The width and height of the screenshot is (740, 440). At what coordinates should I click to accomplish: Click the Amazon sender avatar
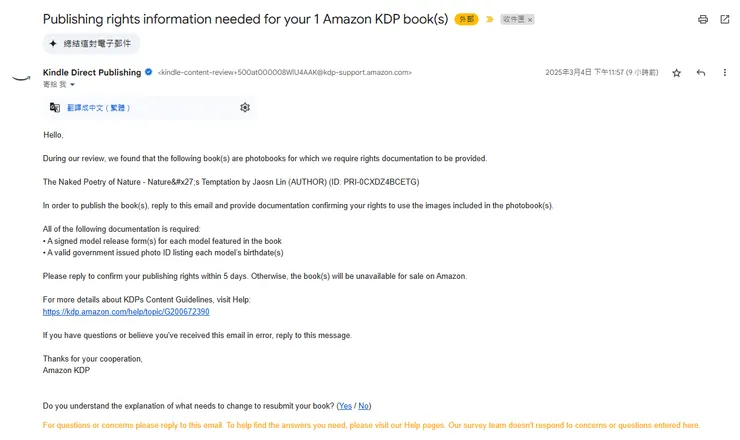pos(20,77)
